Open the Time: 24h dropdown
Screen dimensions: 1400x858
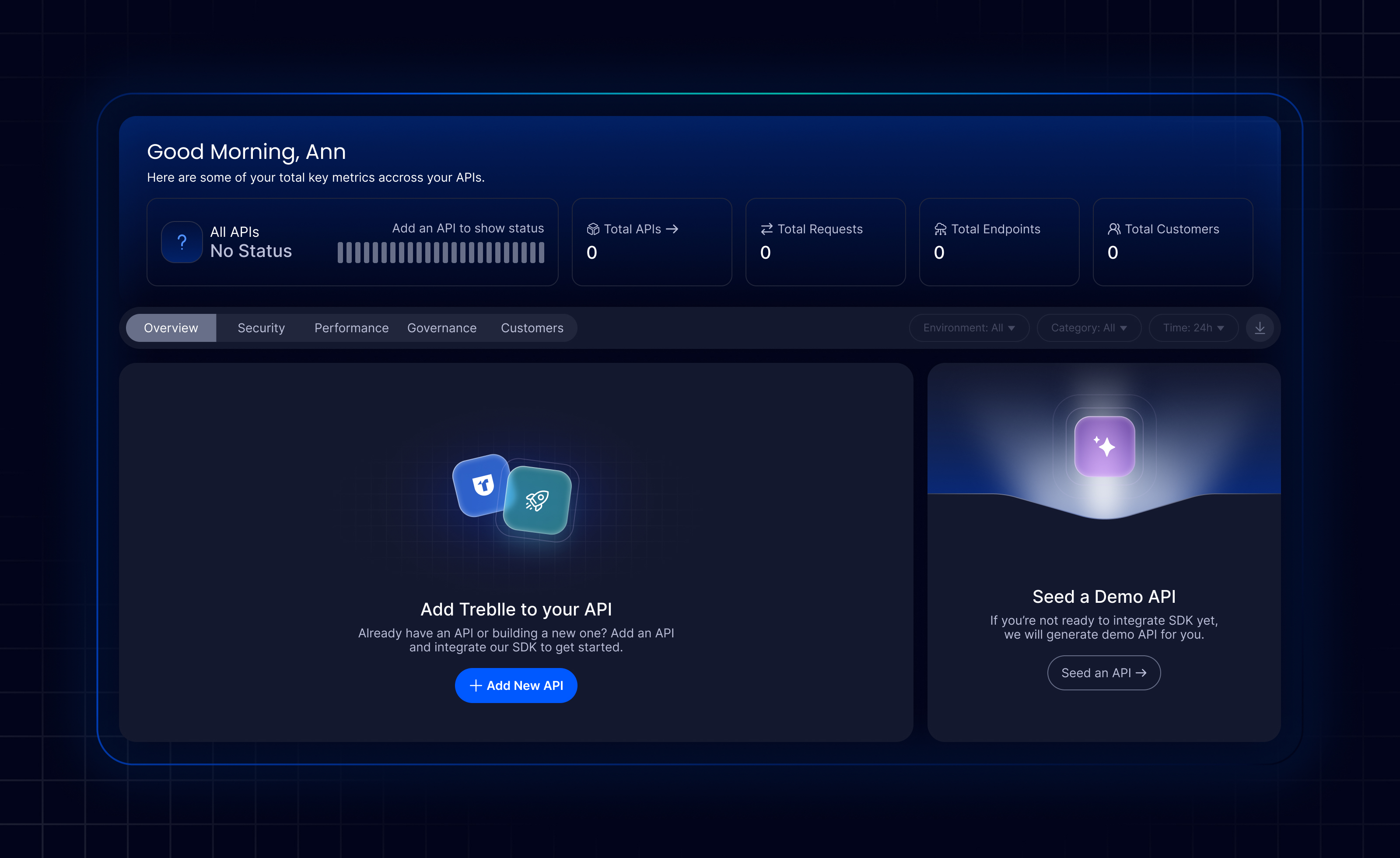(x=1193, y=328)
